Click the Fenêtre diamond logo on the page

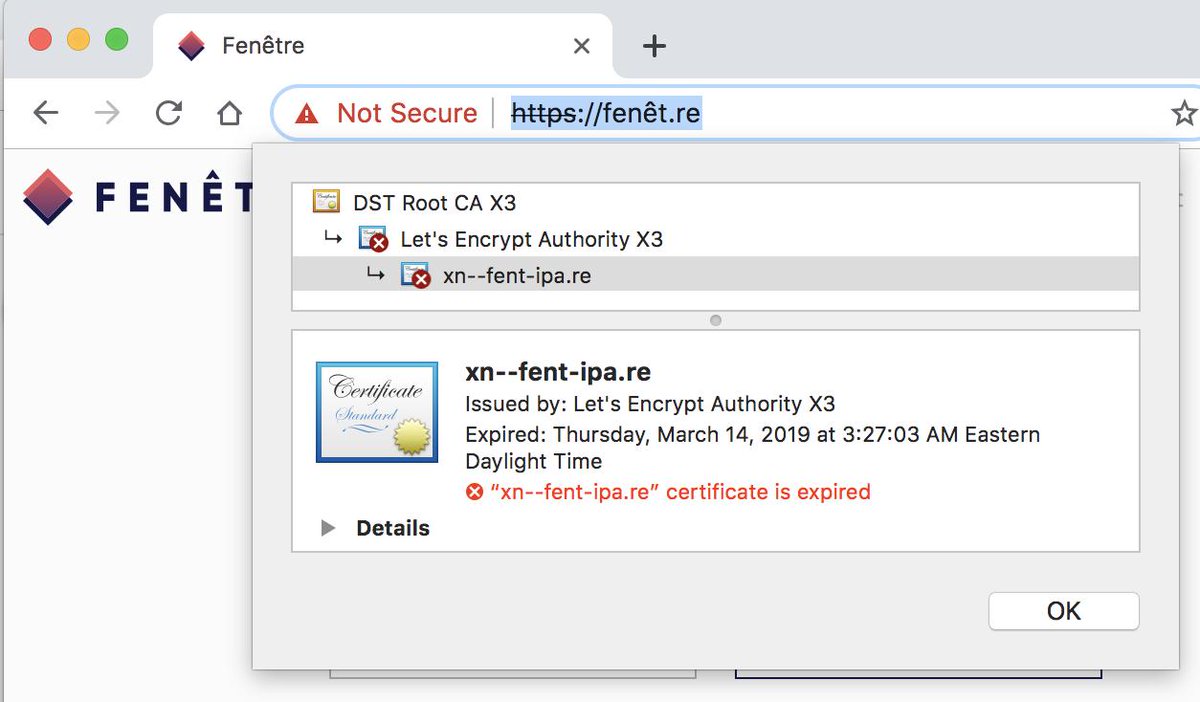[x=48, y=197]
